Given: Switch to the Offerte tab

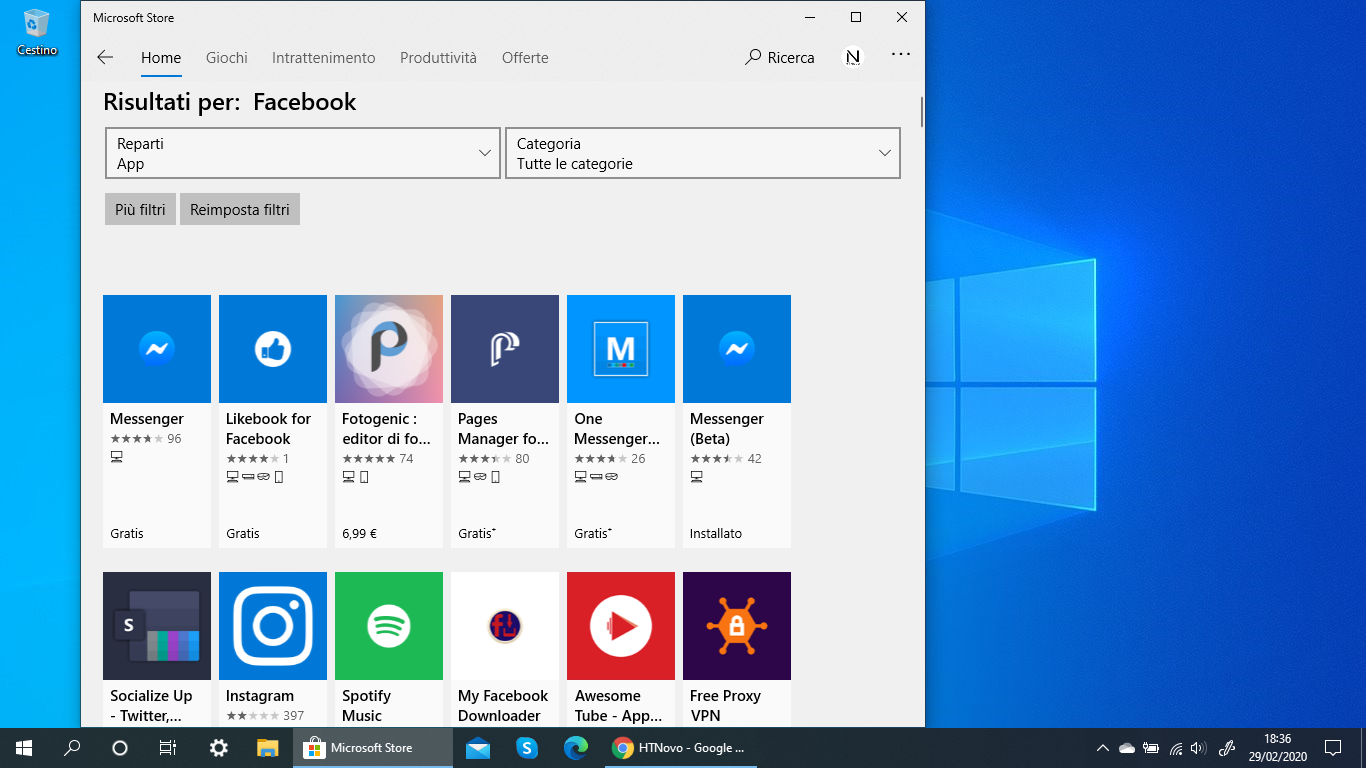Looking at the screenshot, I should 525,58.
